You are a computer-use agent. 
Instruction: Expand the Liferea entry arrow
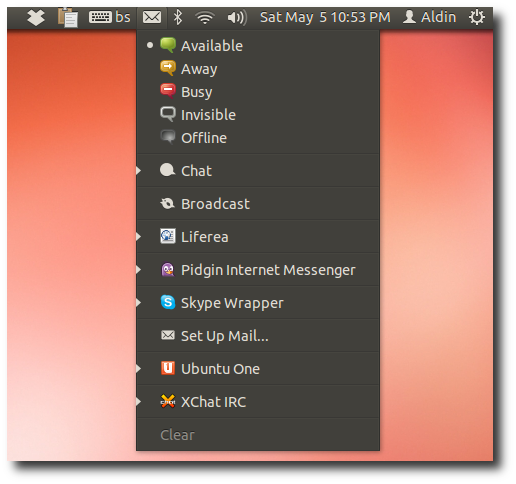(x=139, y=237)
